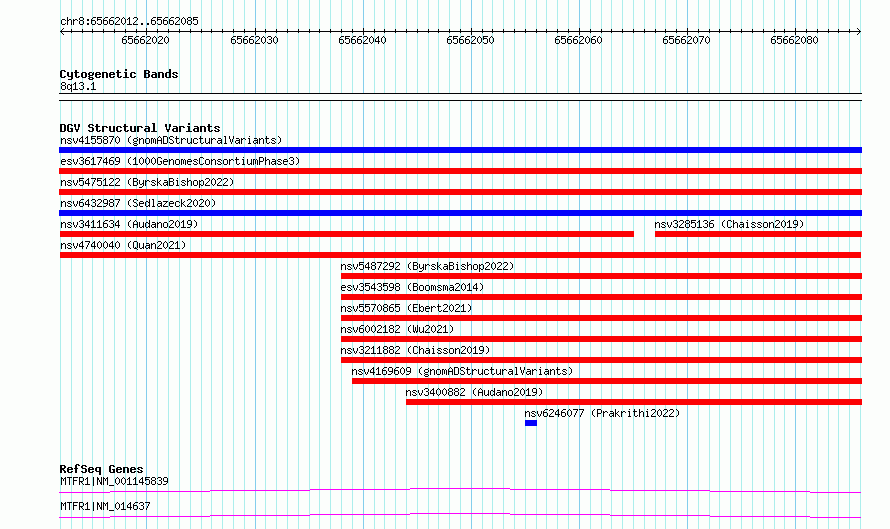
Task: Select the magenta MTFR1|NM_014637 transcript line
Action: (x=460, y=515)
